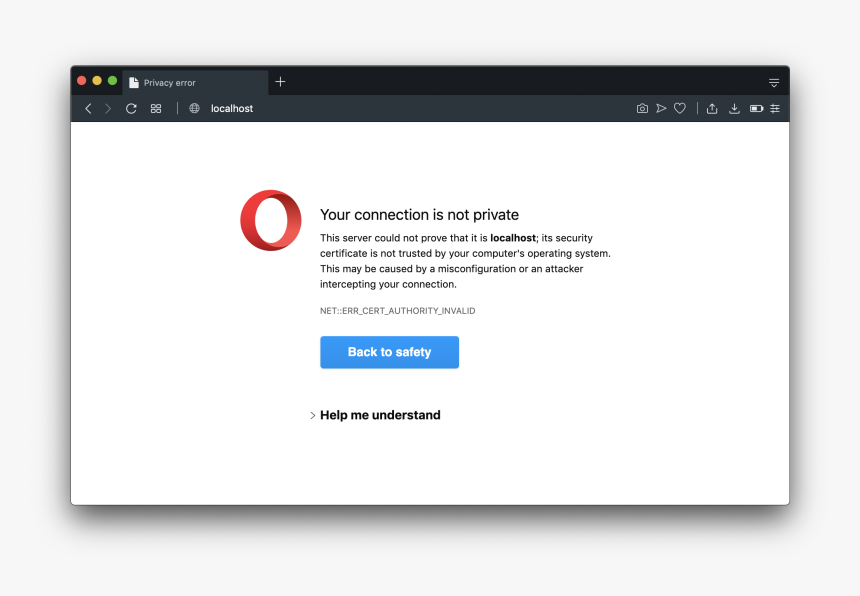This screenshot has width=860, height=596.
Task: Open a new tab with plus button
Action: coord(280,82)
